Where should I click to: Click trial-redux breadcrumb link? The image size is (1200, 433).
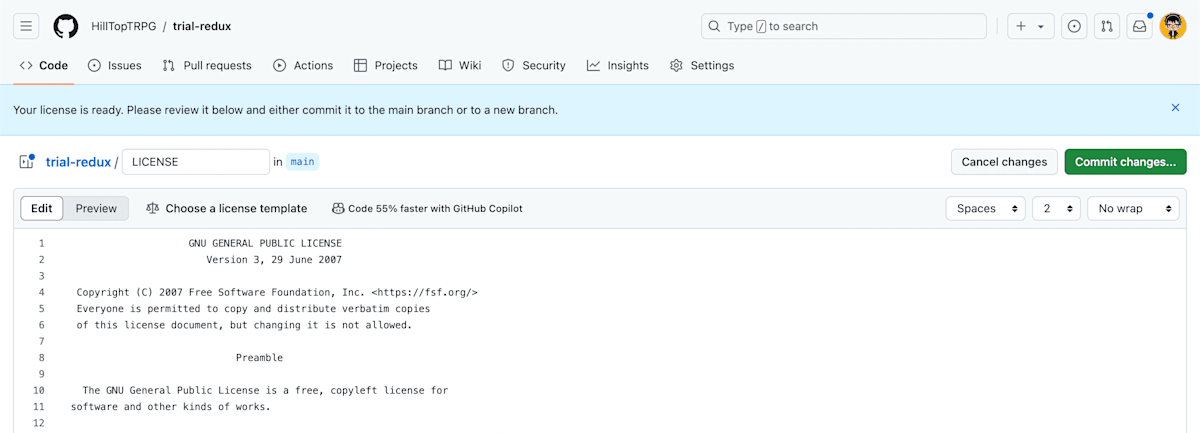[78, 161]
